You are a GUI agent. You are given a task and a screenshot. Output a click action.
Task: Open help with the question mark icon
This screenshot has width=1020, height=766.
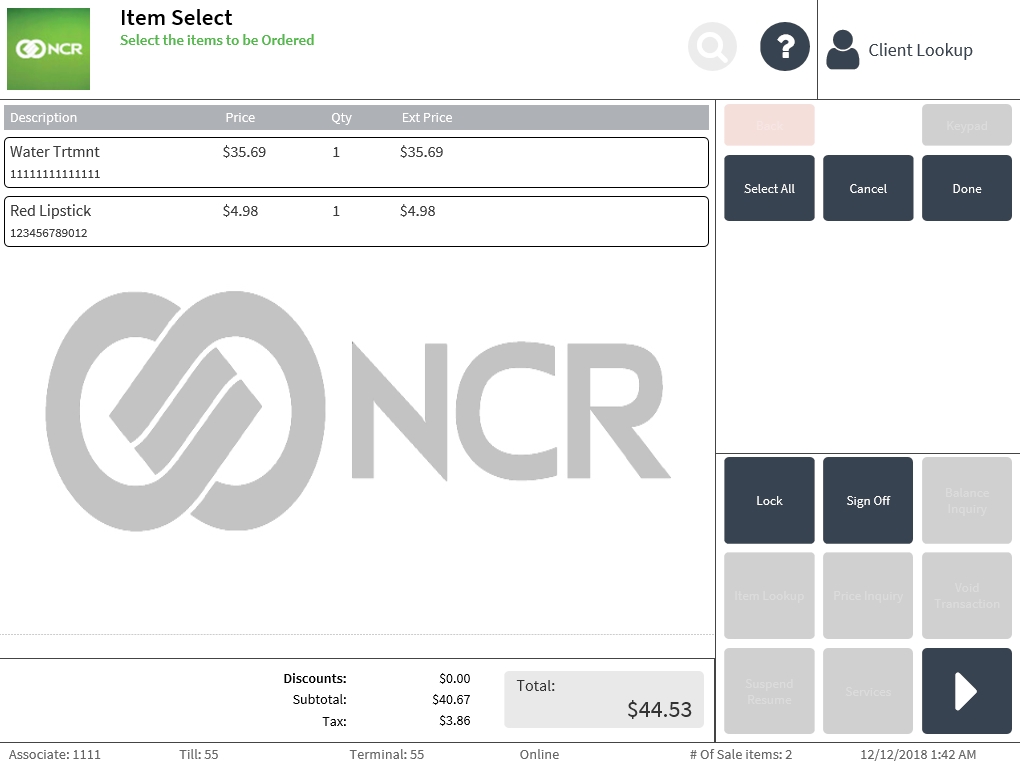pos(785,47)
